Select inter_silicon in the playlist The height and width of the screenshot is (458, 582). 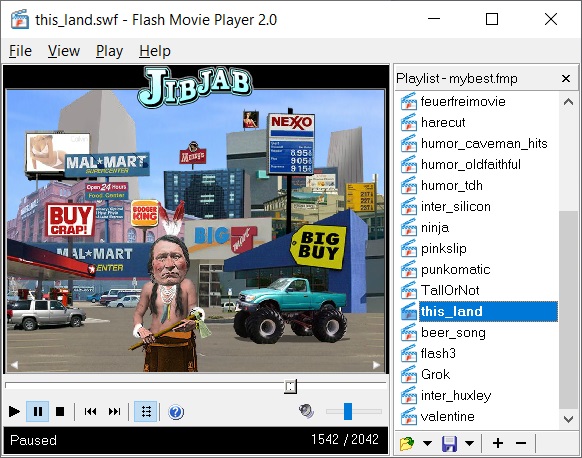point(455,206)
